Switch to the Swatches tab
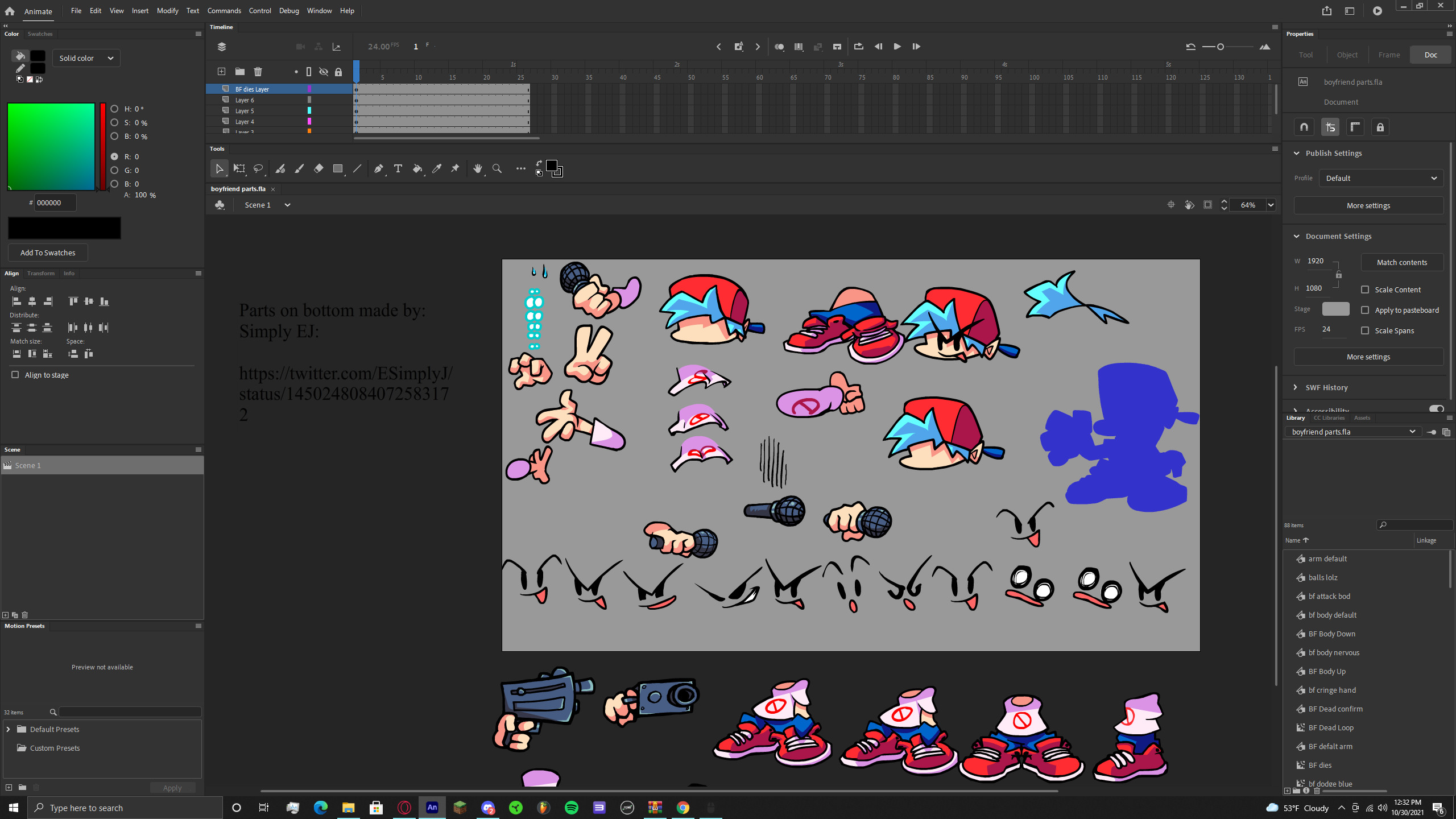The height and width of the screenshot is (819, 1456). [40, 34]
